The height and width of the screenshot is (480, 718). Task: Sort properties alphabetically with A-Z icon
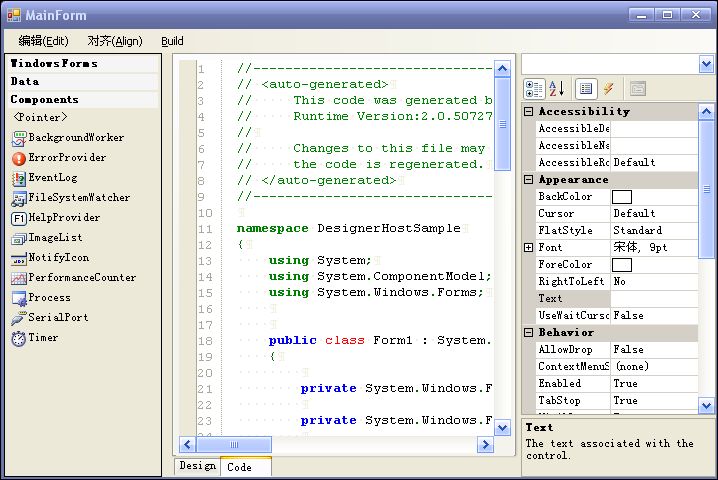(557, 89)
